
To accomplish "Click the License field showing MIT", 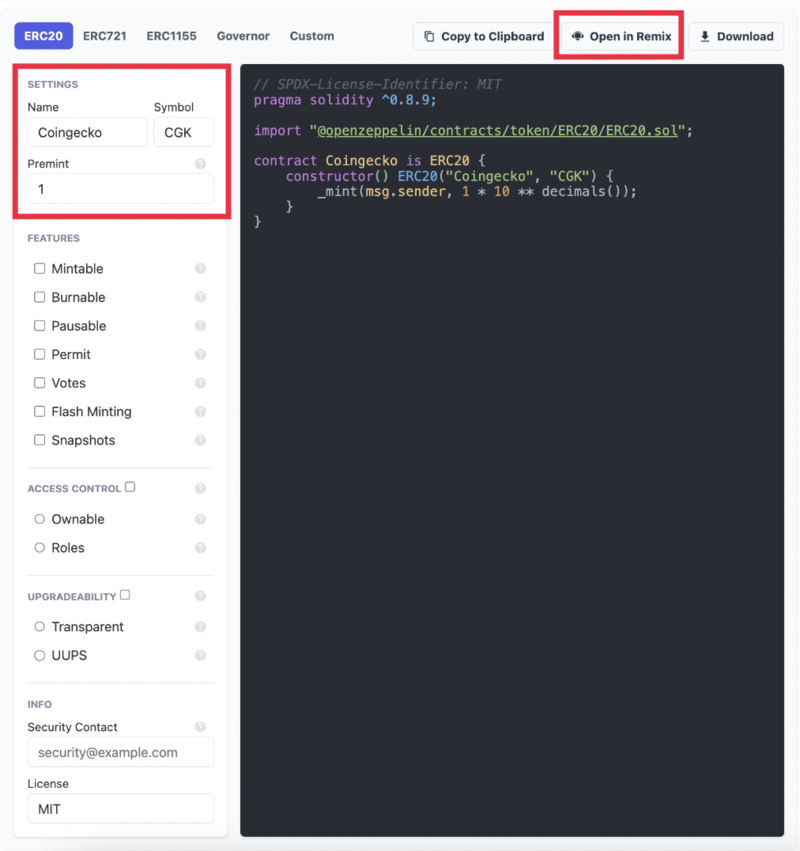I will (x=120, y=809).
